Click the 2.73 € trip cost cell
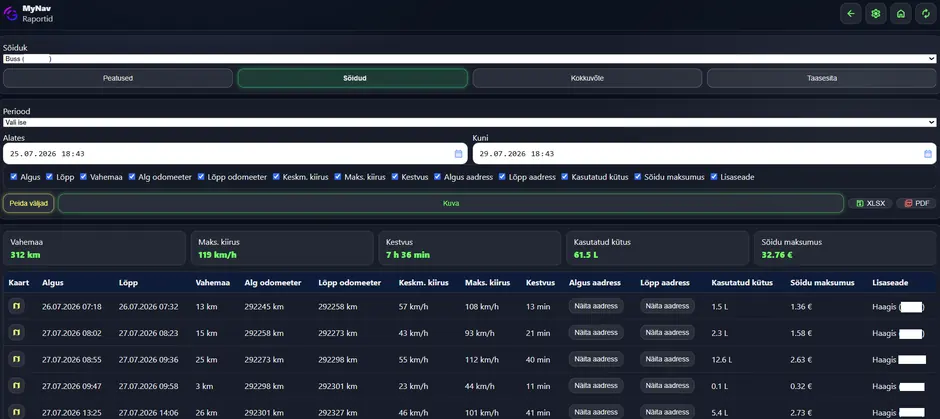 (802, 413)
